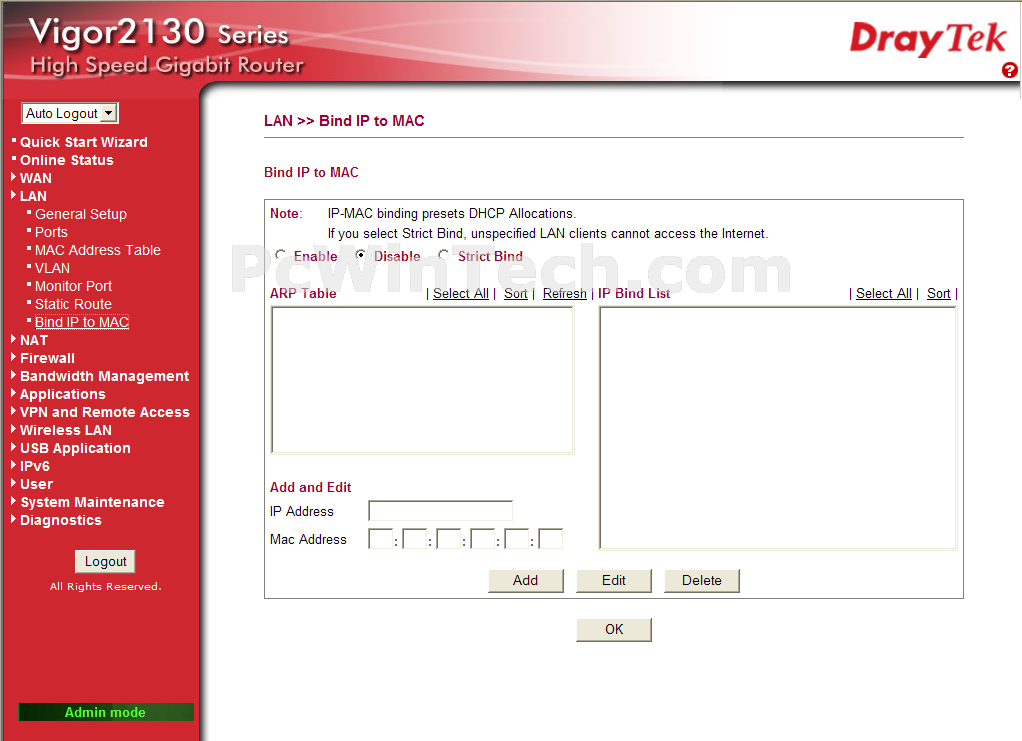The height and width of the screenshot is (741, 1022).
Task: Click the 'LAN >> Bind IP to MAC' heading
Action: coord(344,121)
